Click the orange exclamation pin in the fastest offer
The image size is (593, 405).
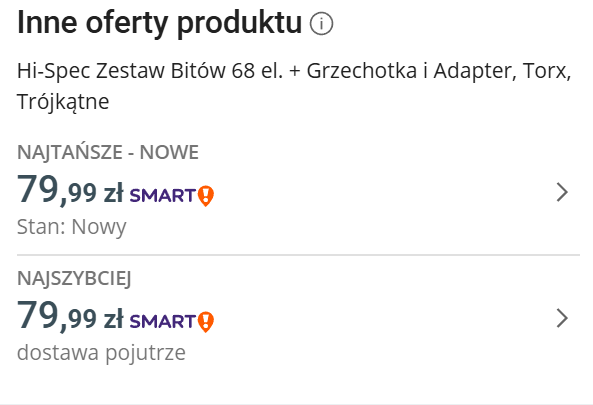(206, 322)
